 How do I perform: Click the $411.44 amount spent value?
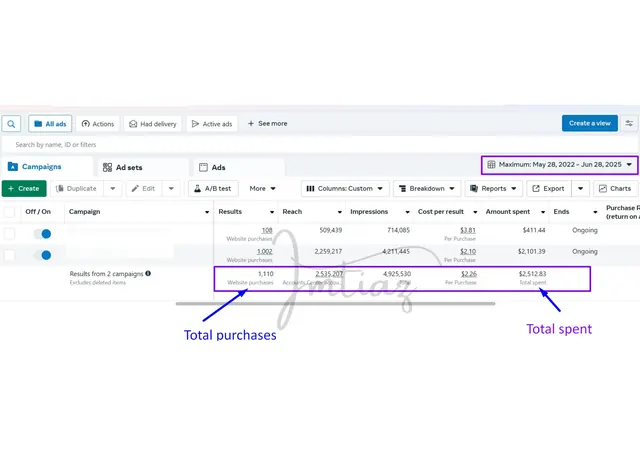point(534,230)
